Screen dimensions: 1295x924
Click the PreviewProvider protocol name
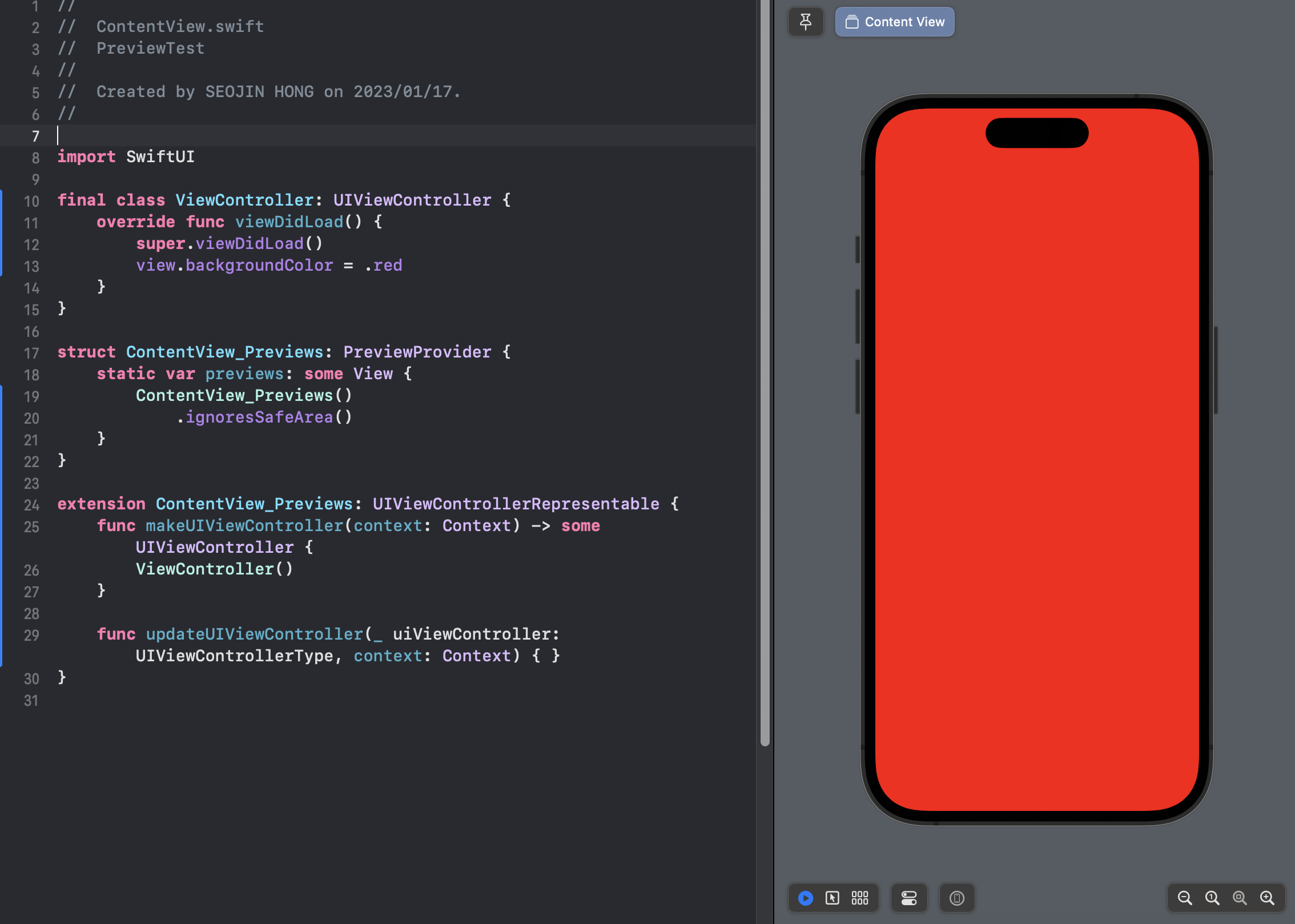point(417,352)
